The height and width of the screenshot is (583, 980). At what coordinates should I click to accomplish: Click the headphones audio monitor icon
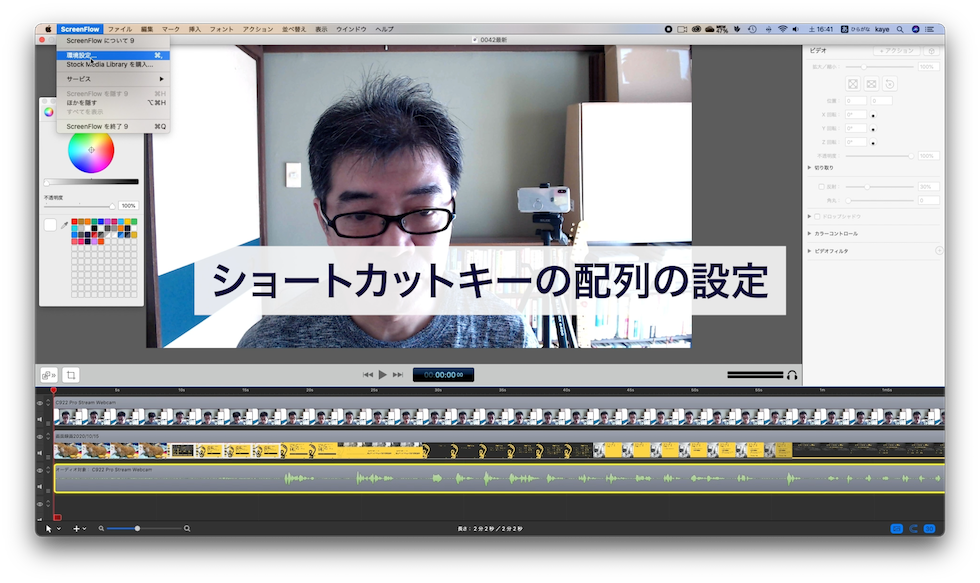click(x=792, y=375)
